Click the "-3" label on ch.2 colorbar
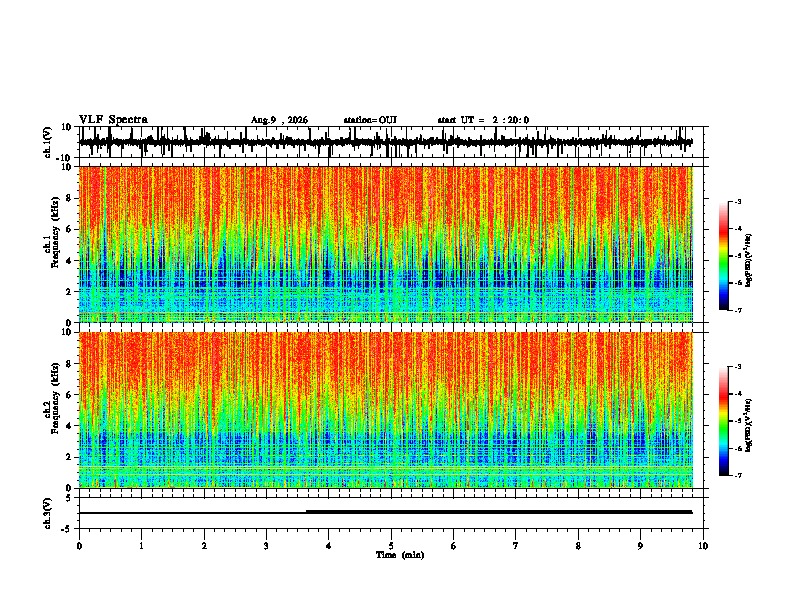Image resolution: width=792 pixels, height=612 pixels. point(738,367)
